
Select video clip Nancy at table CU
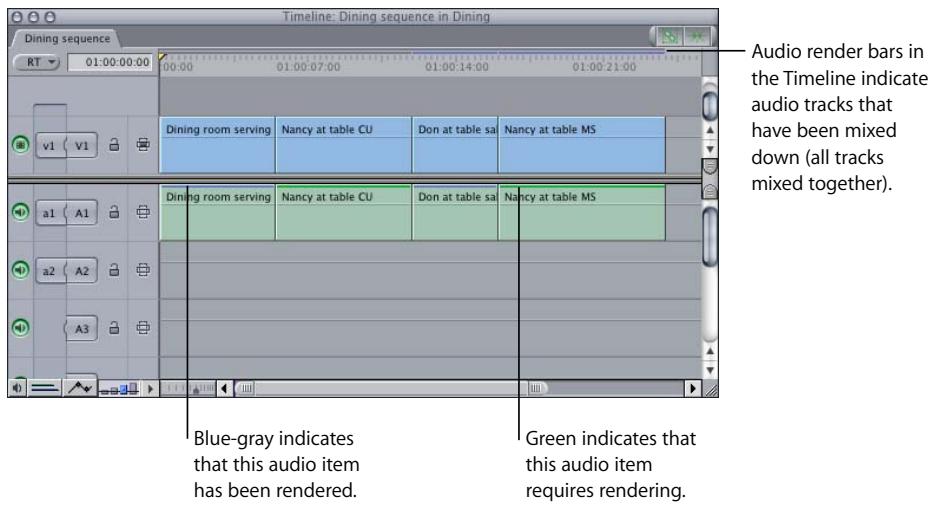tap(343, 145)
